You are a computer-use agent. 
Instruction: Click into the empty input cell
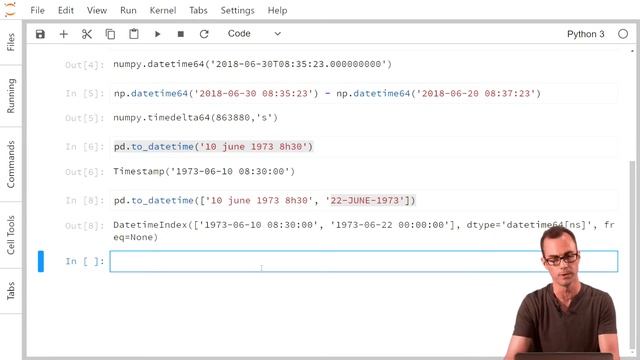pos(364,261)
